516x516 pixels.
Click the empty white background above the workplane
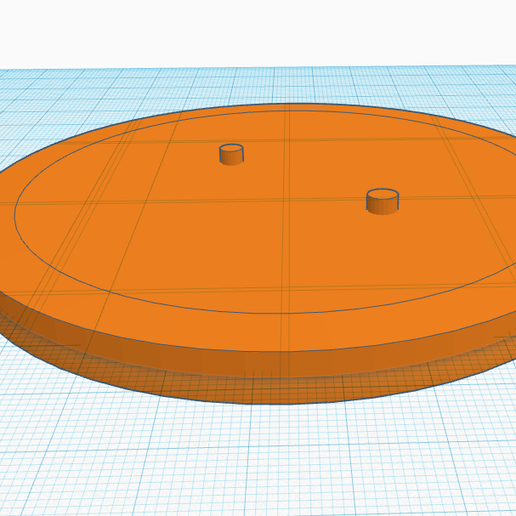(258, 33)
